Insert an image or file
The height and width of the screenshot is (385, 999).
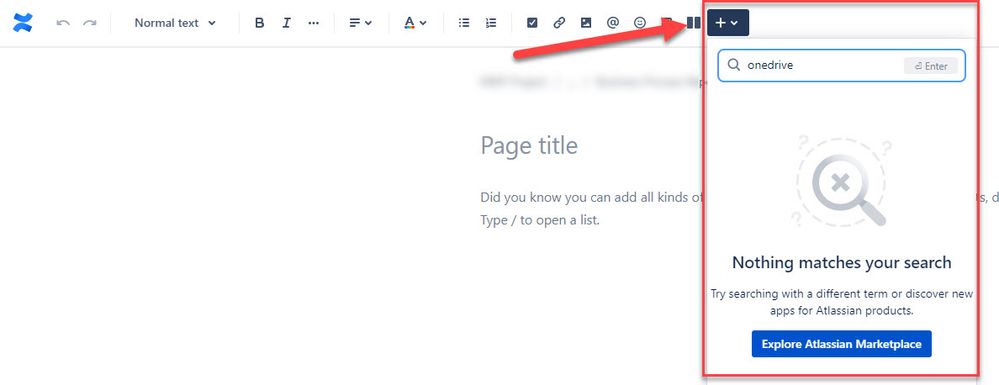tap(586, 23)
